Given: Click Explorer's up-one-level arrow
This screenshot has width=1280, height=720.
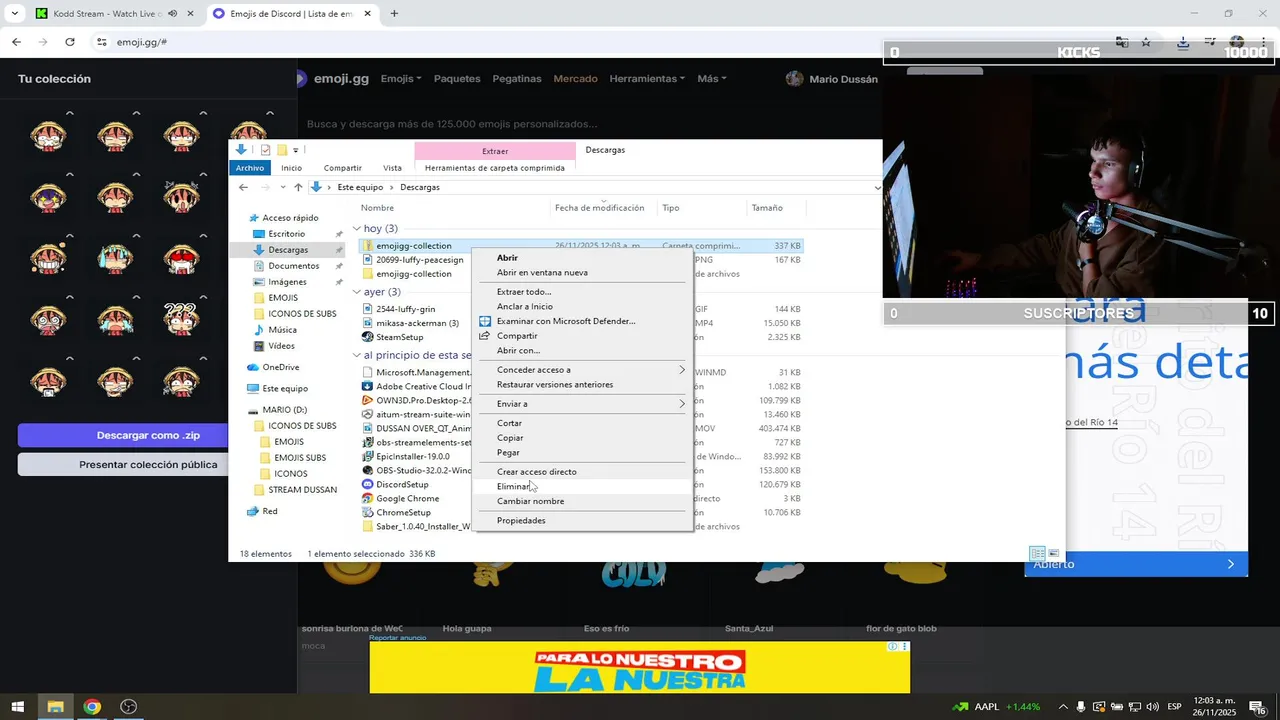Looking at the screenshot, I should point(298,187).
